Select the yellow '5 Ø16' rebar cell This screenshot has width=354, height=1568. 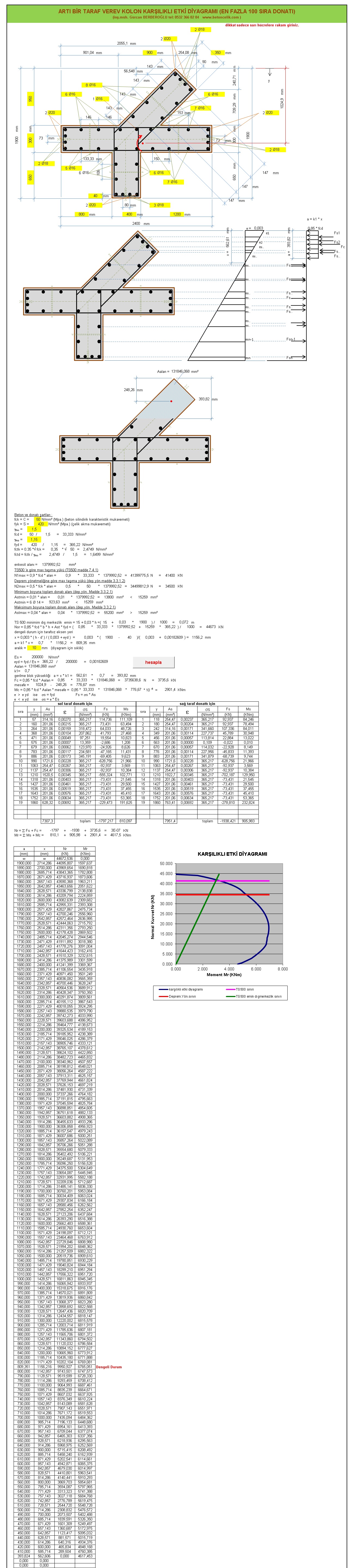(71, 168)
